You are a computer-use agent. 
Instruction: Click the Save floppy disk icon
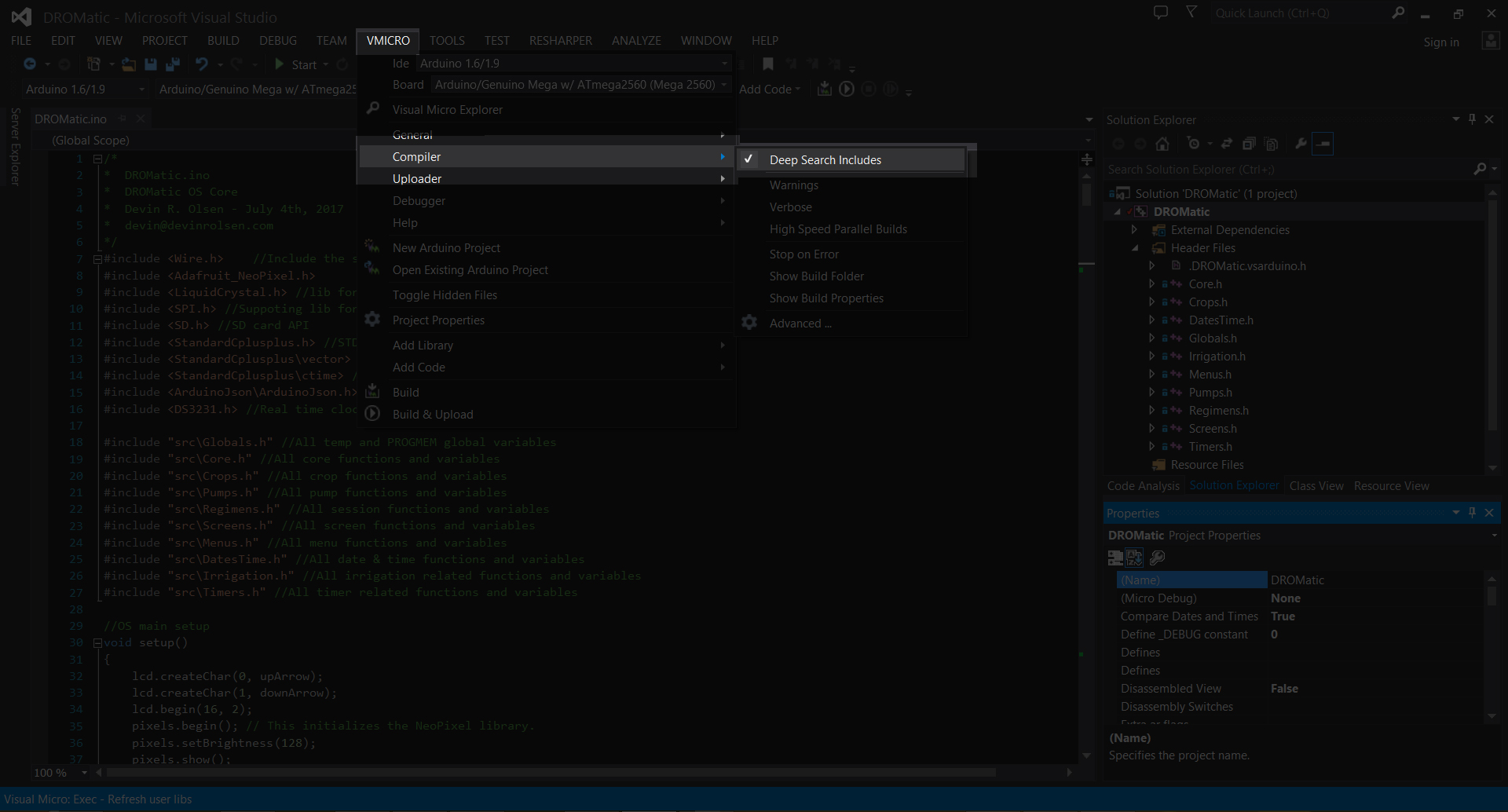click(x=151, y=64)
